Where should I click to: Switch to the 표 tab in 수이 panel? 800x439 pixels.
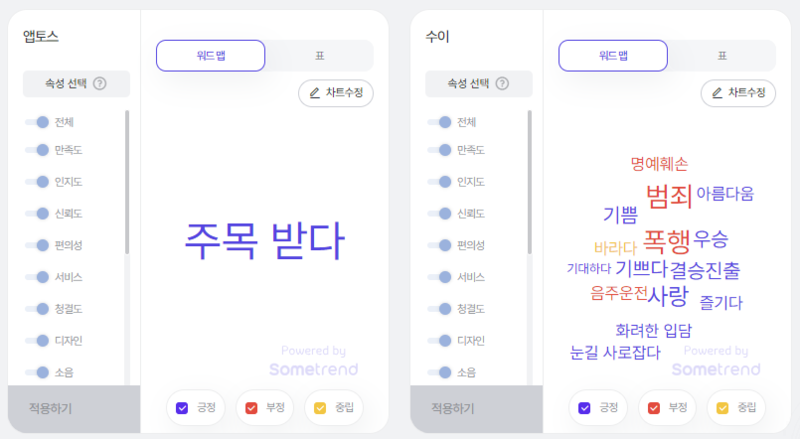point(722,56)
